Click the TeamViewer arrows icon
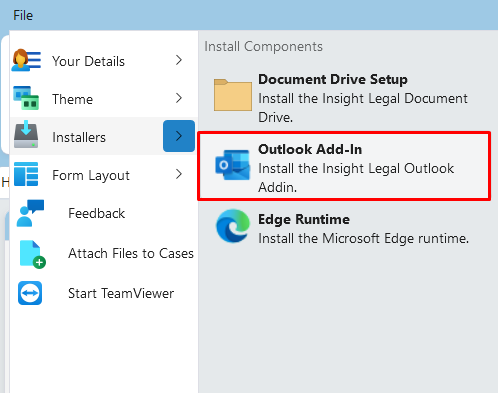The image size is (498, 393). point(30,293)
